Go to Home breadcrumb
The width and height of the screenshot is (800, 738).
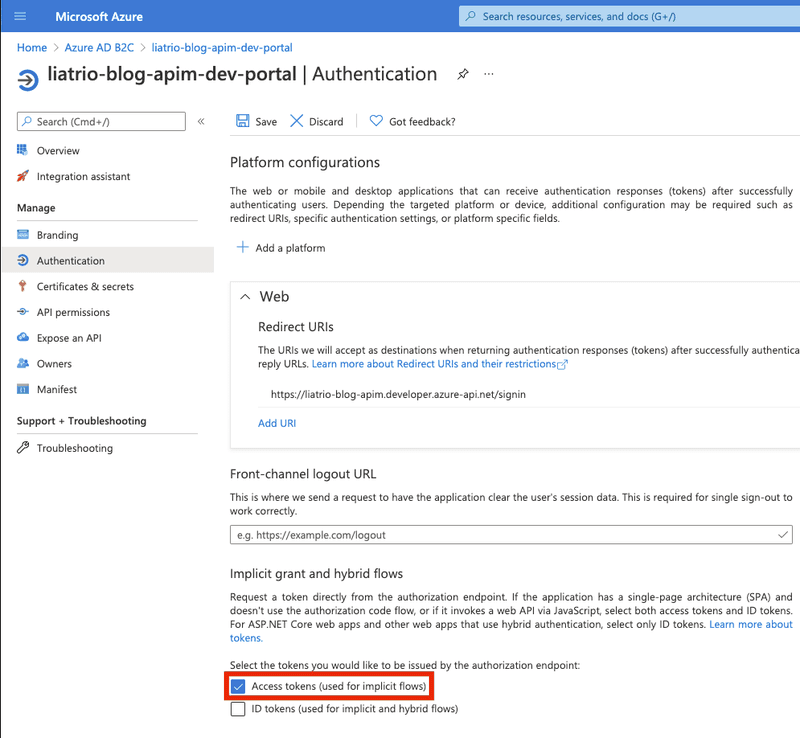32,47
